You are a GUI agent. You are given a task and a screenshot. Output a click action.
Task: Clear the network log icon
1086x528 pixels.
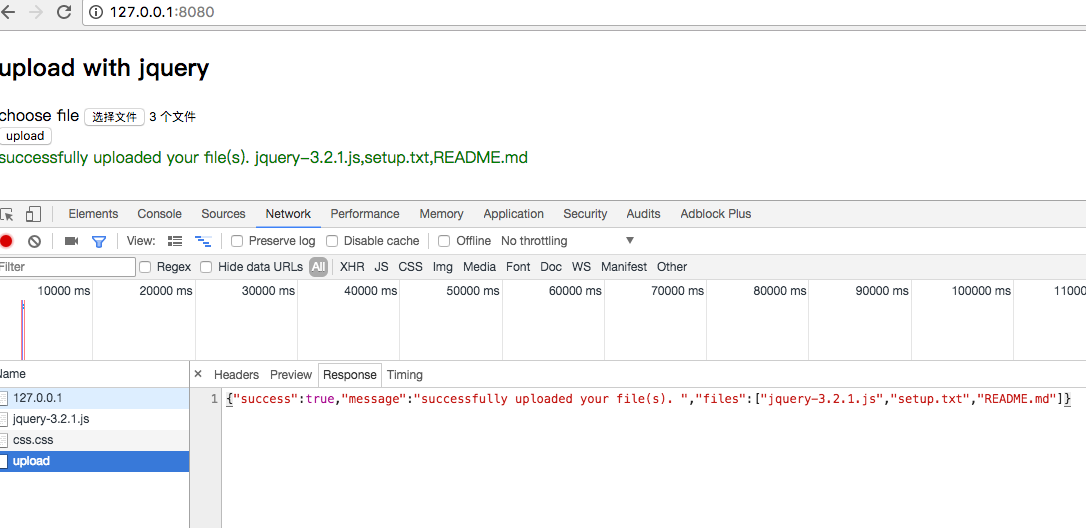(x=34, y=241)
